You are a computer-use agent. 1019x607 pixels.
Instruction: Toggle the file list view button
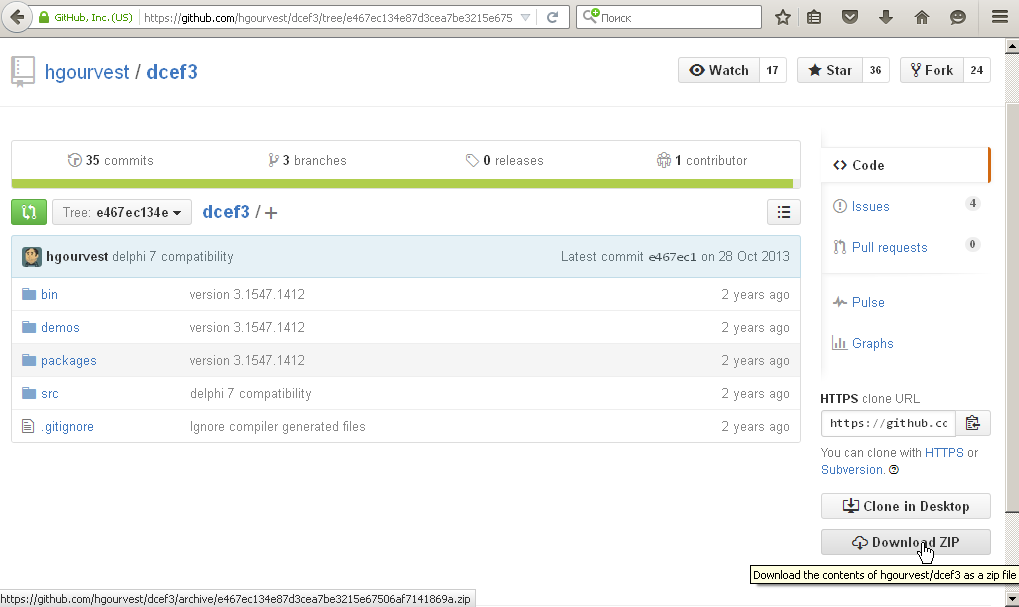(x=783, y=212)
